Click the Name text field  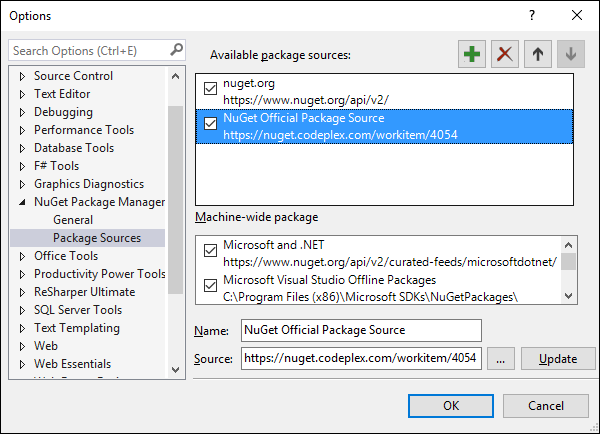pyautogui.click(x=360, y=330)
